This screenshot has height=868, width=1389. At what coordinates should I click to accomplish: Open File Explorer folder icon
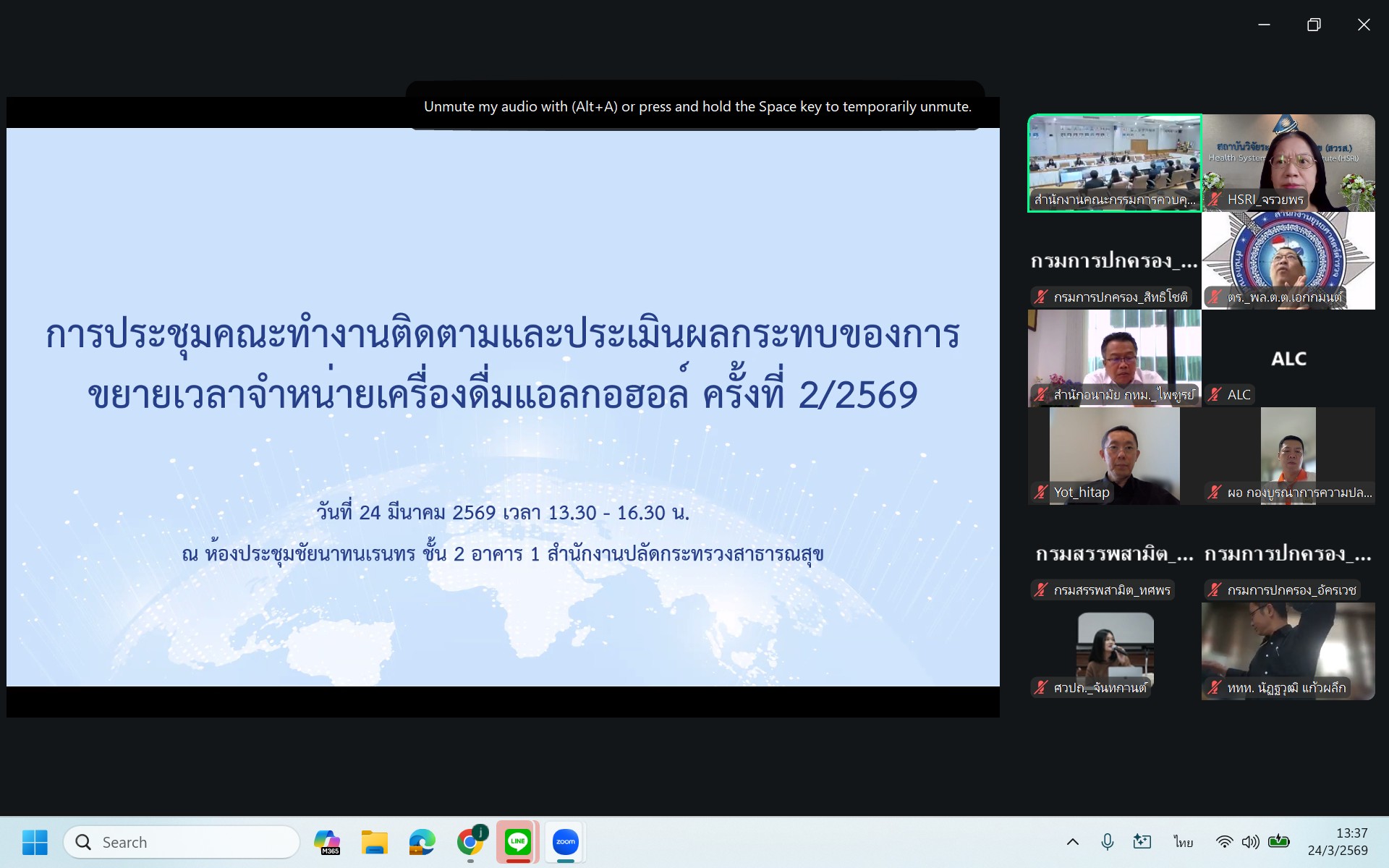click(374, 842)
